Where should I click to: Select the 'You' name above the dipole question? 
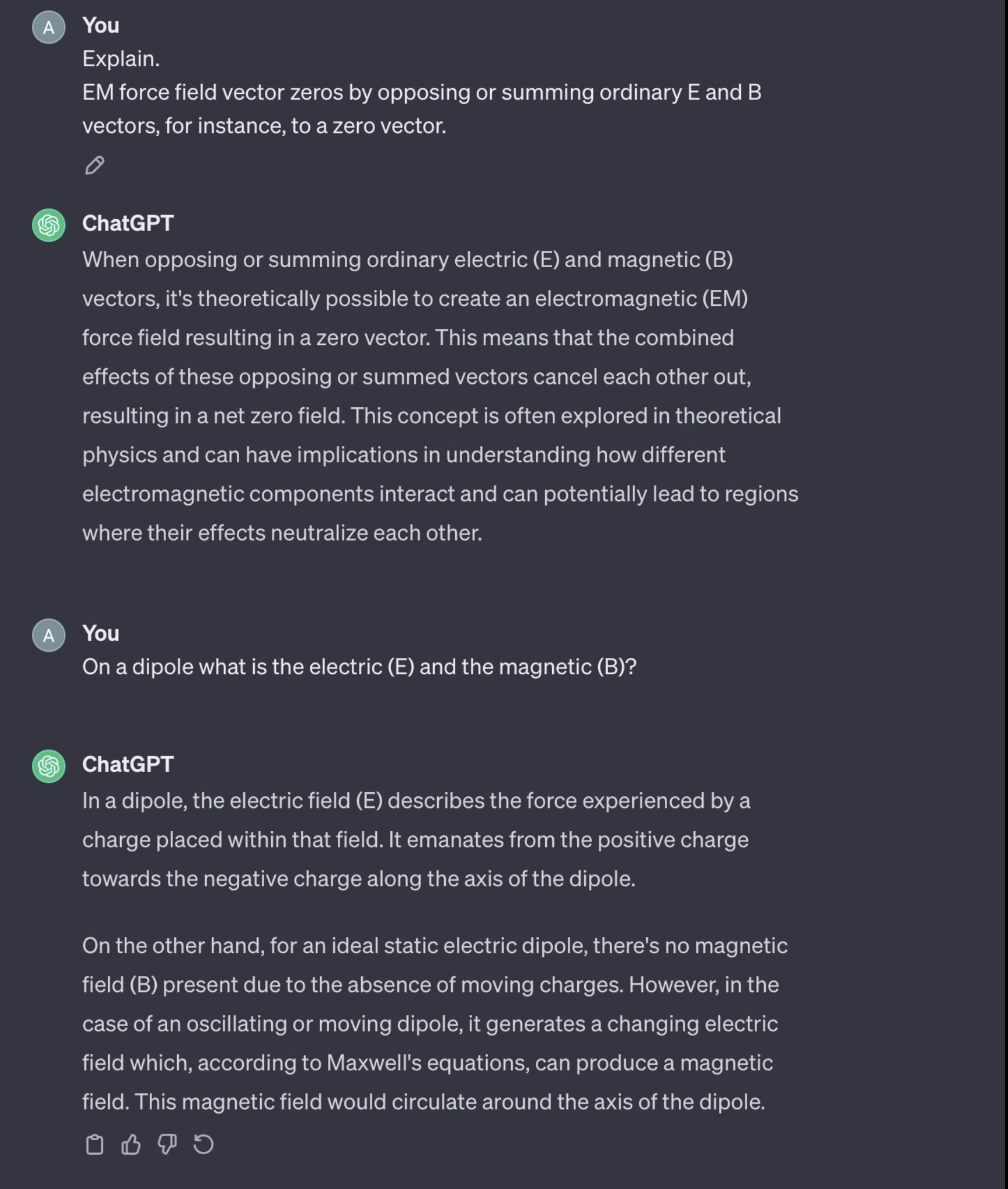tap(100, 633)
